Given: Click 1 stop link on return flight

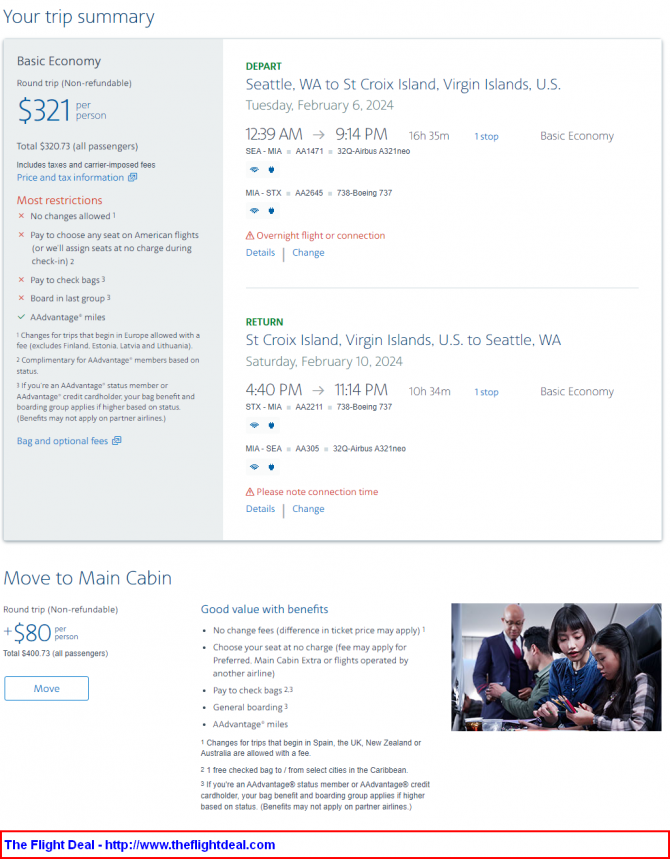Looking at the screenshot, I should click(486, 392).
